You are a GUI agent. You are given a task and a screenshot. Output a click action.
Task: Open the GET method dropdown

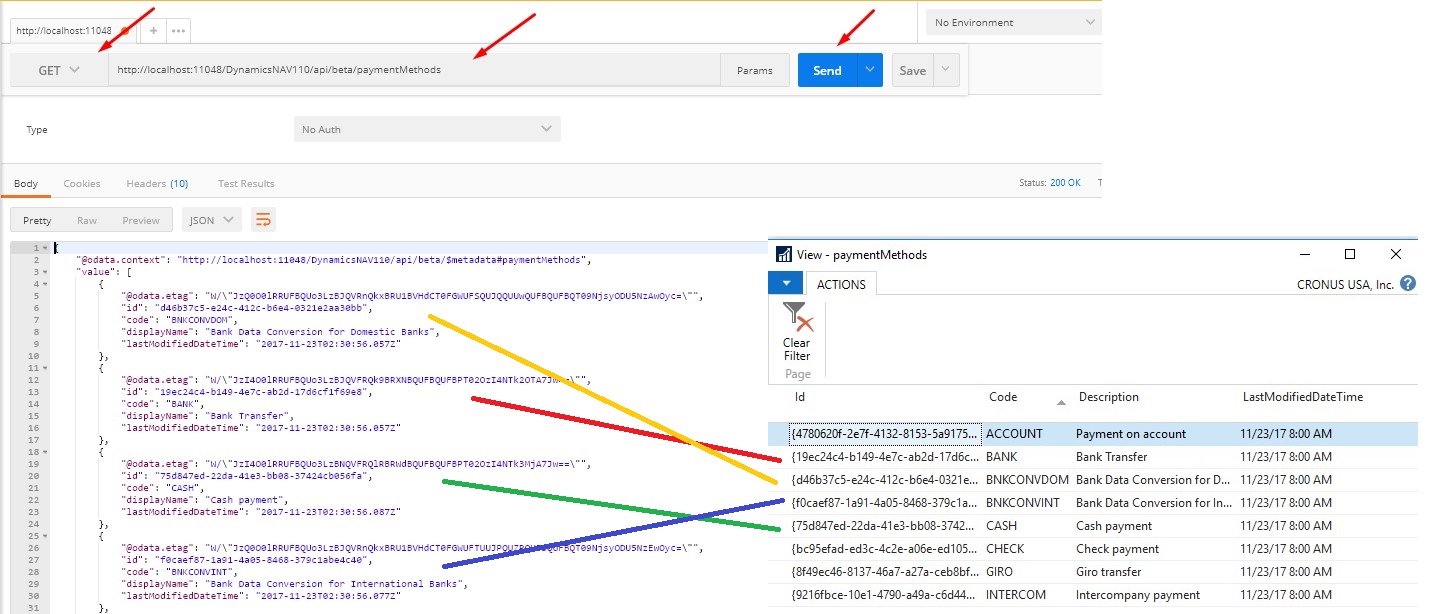59,70
